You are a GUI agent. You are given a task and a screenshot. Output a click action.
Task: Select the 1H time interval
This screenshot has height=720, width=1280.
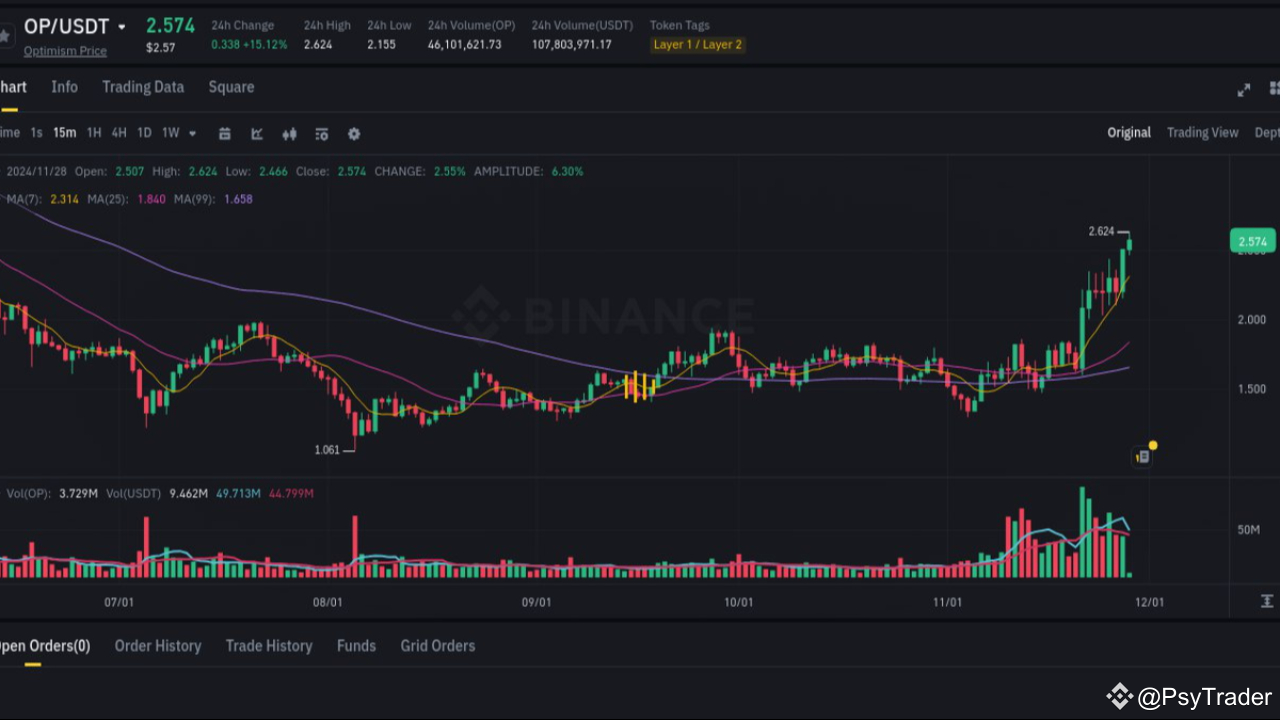94,133
